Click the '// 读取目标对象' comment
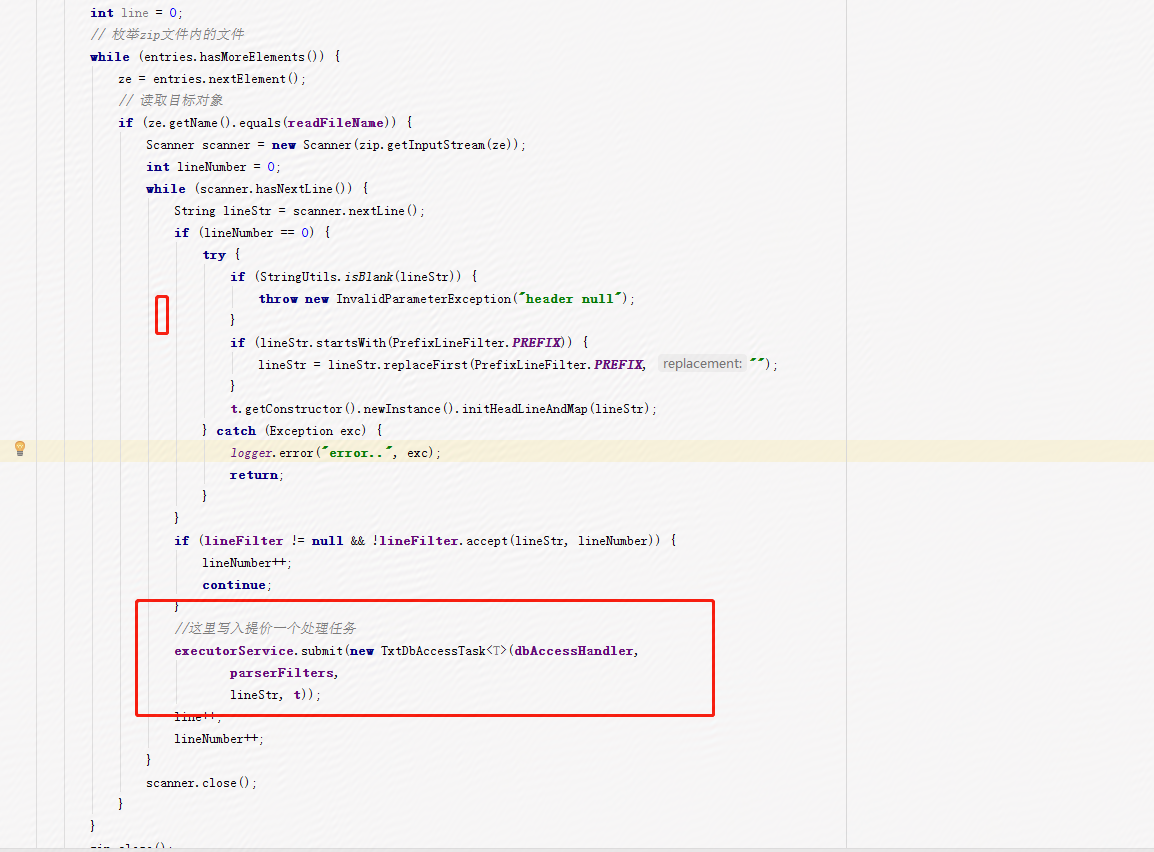The width and height of the screenshot is (1154, 852). pyautogui.click(x=170, y=101)
